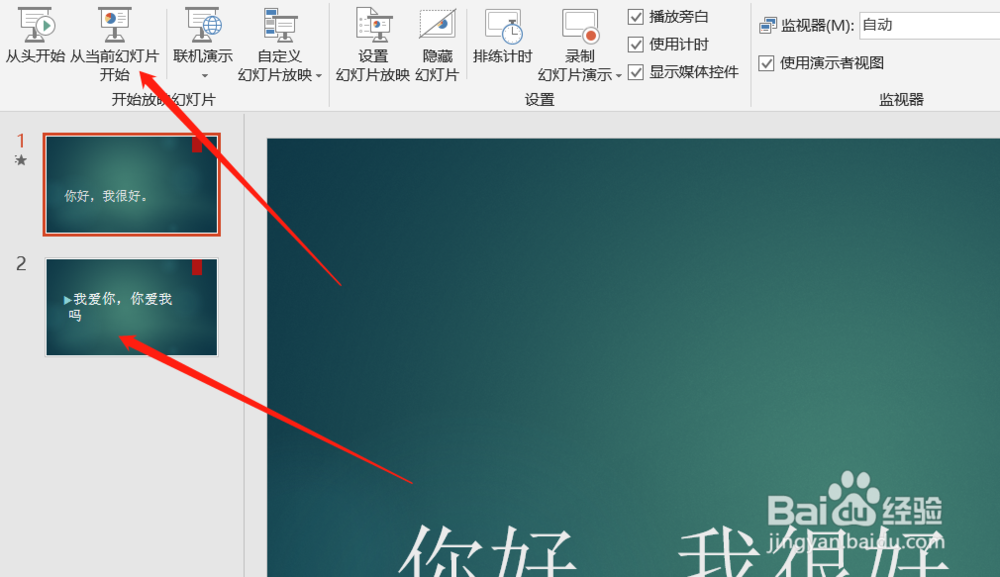Click the 录制幻灯片演示 record icon
The height and width of the screenshot is (577, 1000).
pos(580,26)
